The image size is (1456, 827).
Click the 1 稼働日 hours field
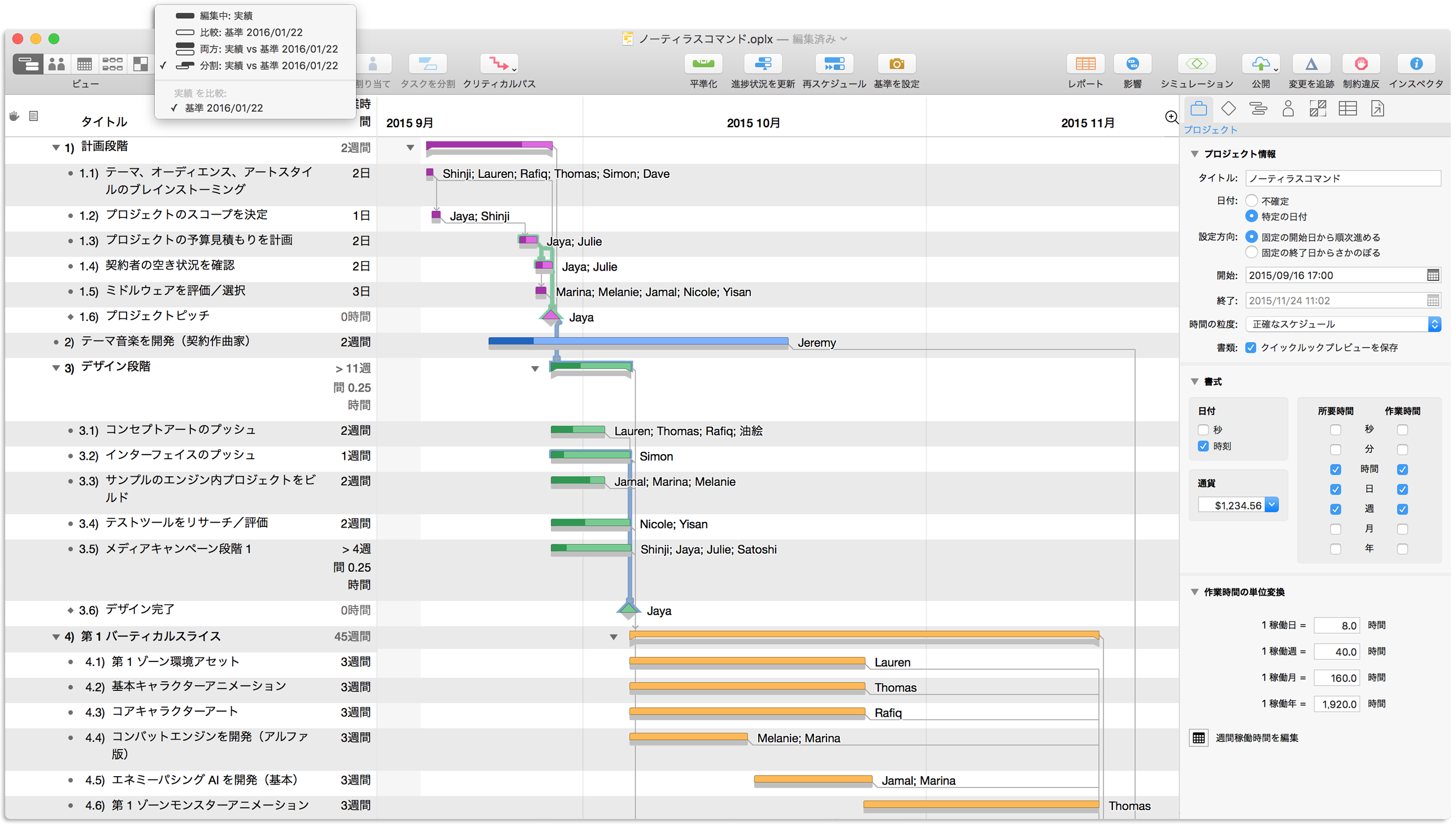click(x=1336, y=625)
